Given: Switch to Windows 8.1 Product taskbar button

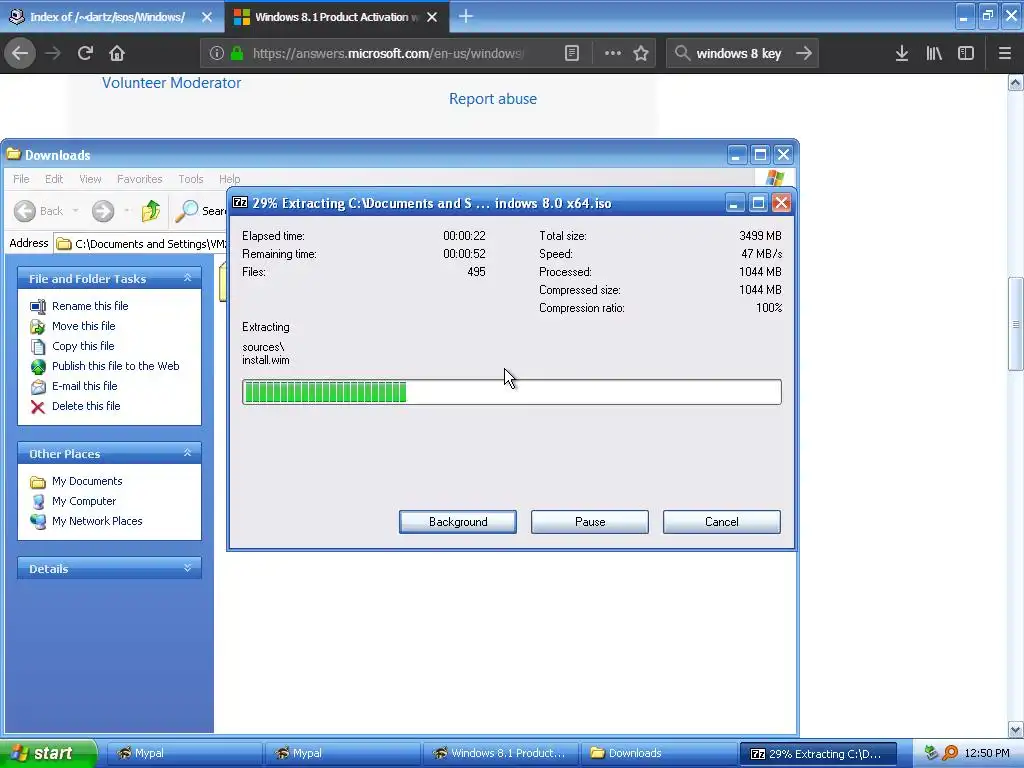Looking at the screenshot, I should (500, 753).
